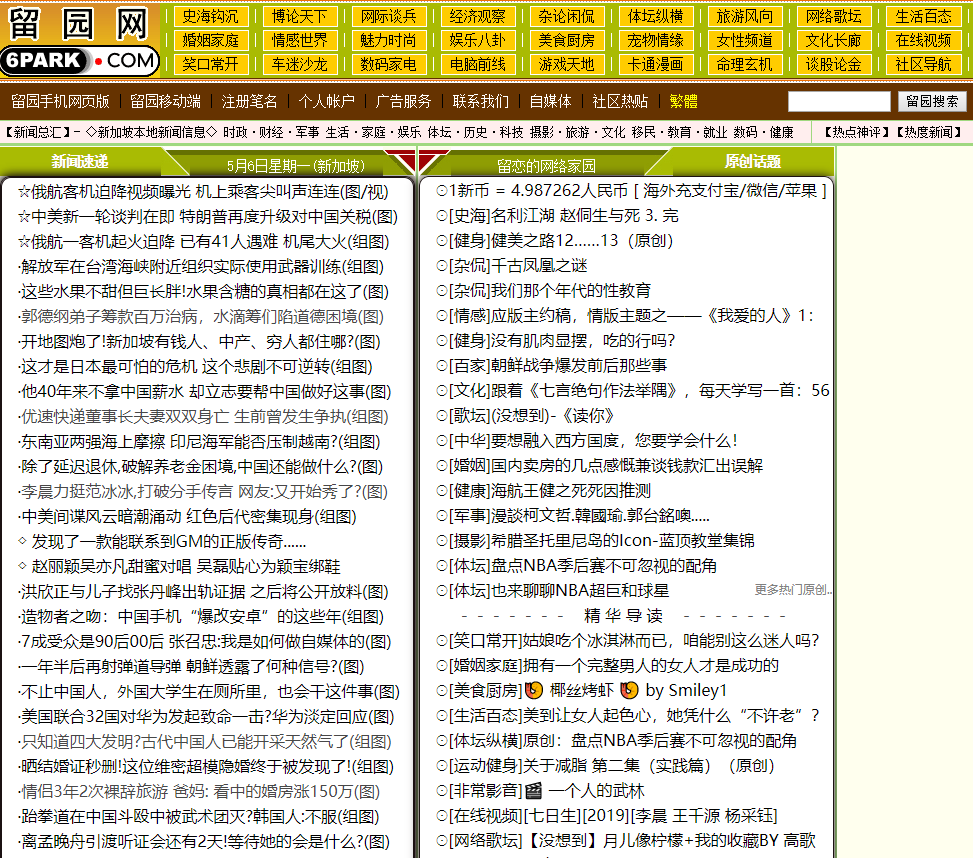
Task: Switch to the 原创话题 tab
Action: coord(752,162)
